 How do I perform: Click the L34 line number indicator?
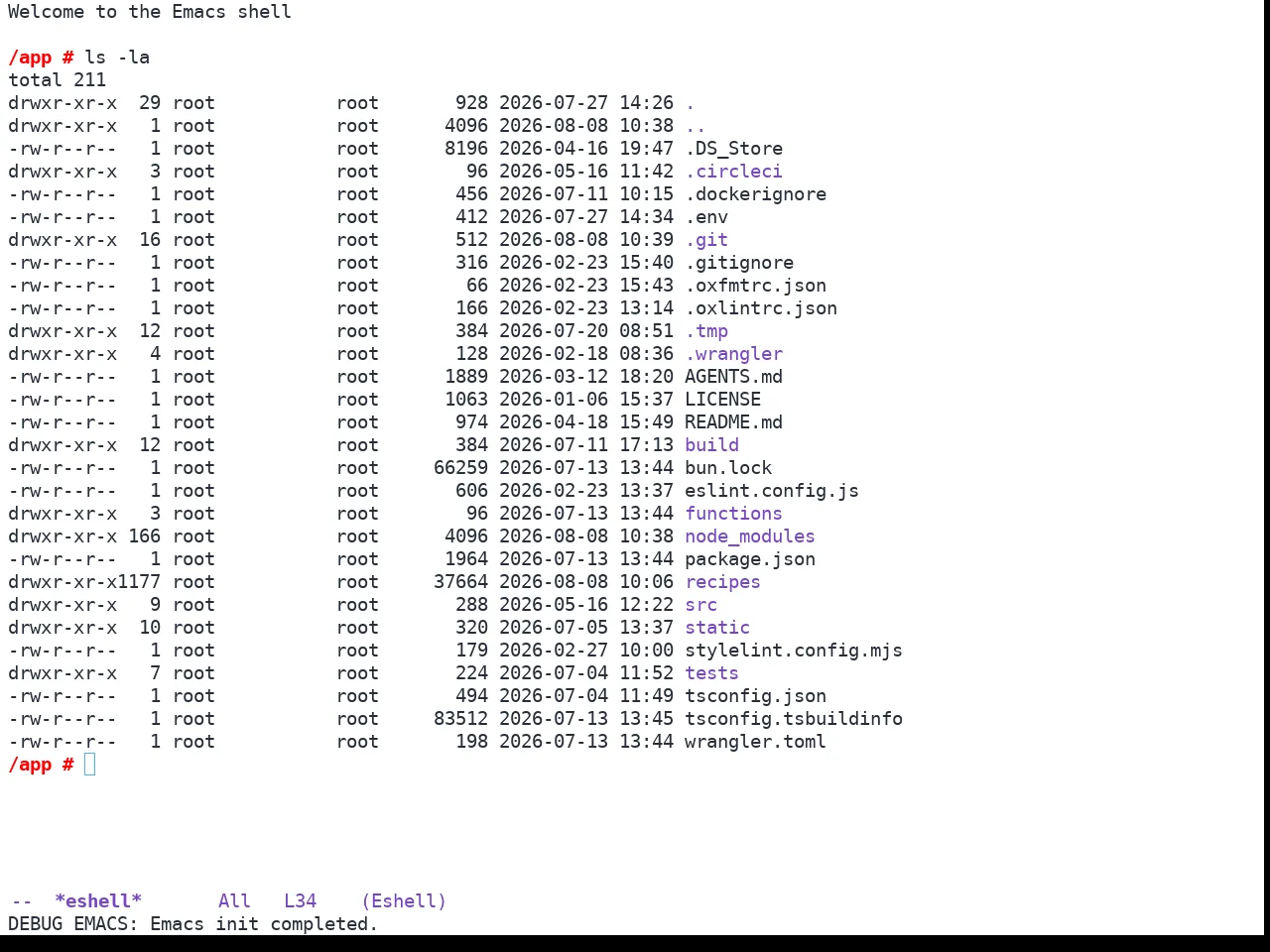click(x=300, y=901)
